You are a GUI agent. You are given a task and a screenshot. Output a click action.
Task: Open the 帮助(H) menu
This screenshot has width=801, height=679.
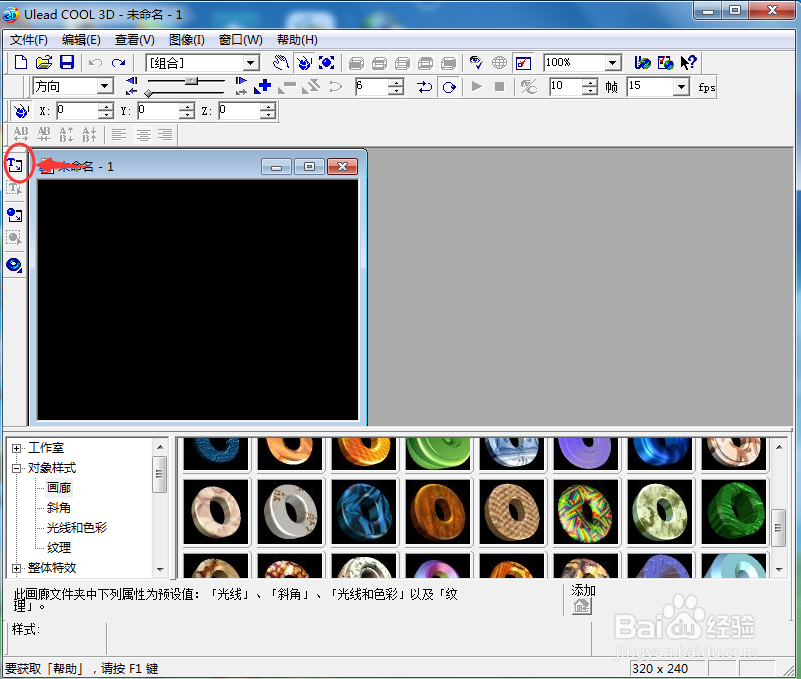[x=297, y=40]
